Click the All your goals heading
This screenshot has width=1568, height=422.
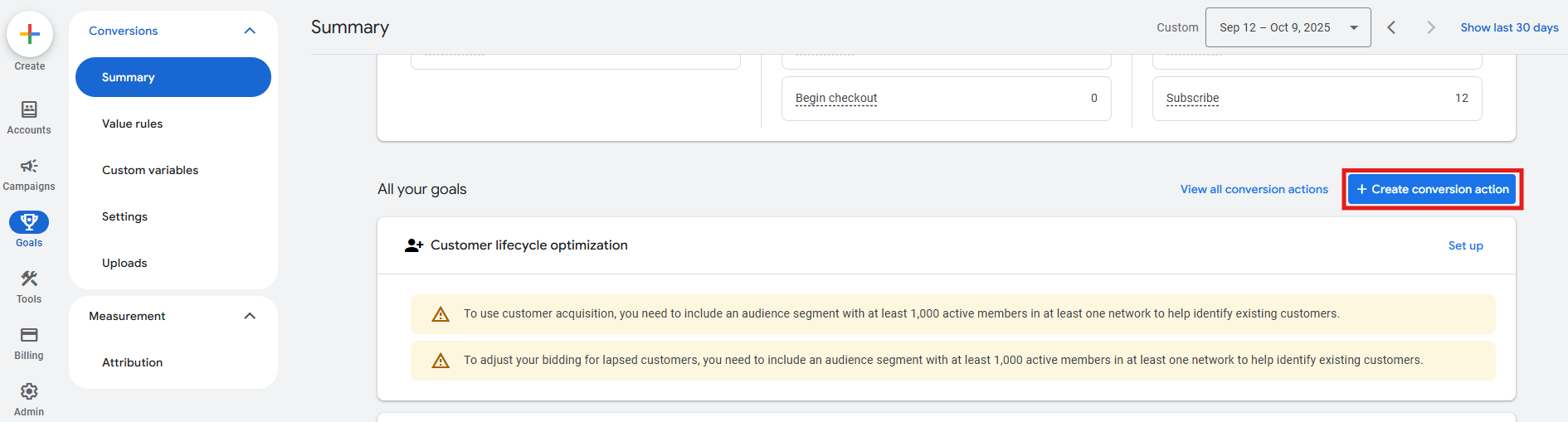coord(422,189)
